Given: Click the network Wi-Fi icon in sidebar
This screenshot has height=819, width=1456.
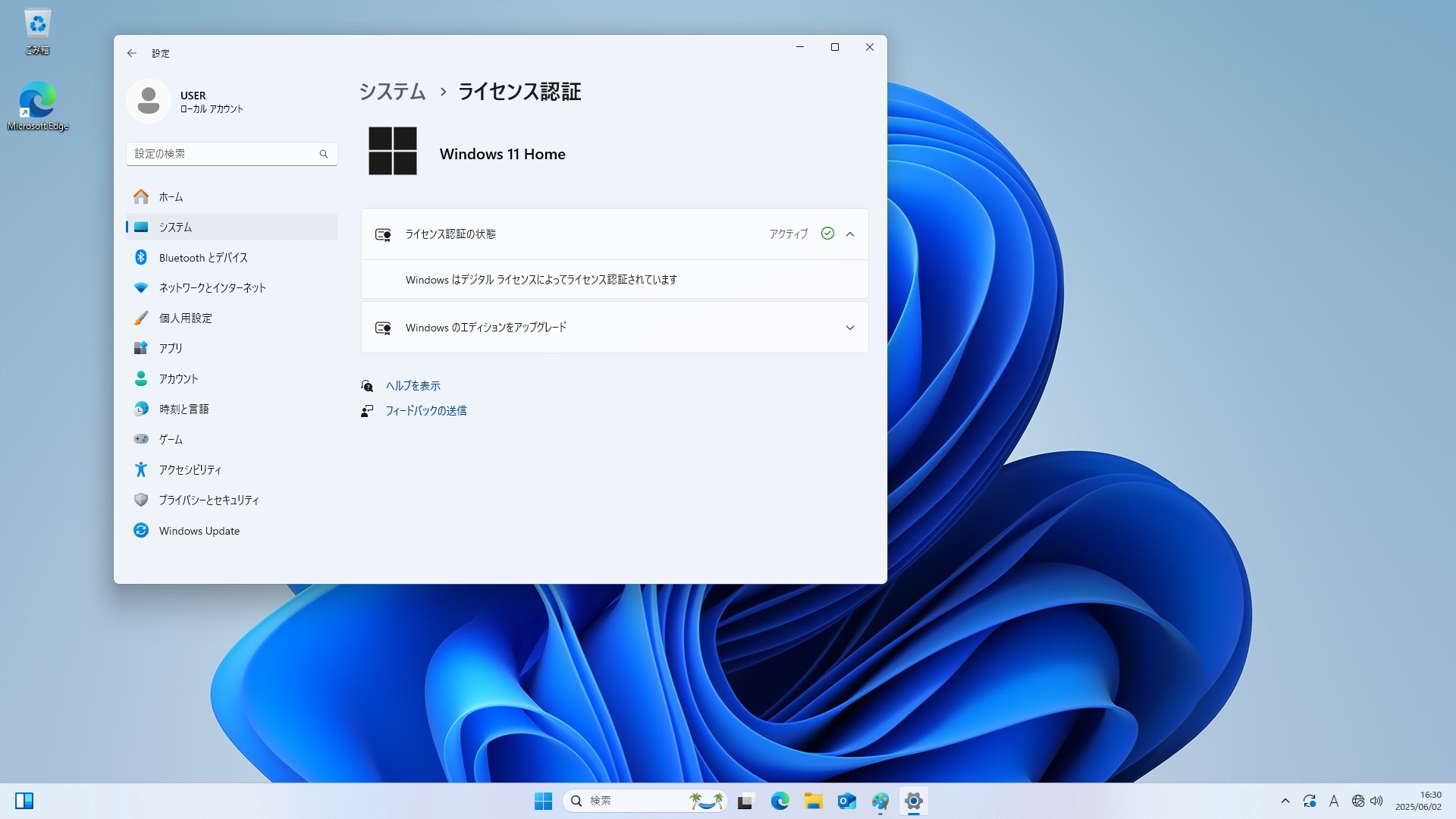Looking at the screenshot, I should pyautogui.click(x=141, y=287).
